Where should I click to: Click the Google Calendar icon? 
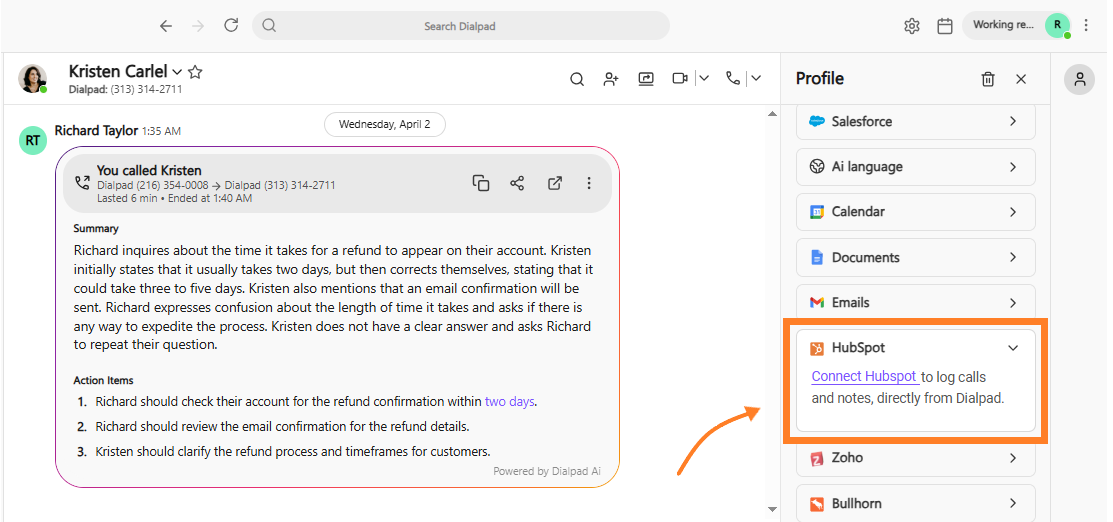[x=817, y=212]
